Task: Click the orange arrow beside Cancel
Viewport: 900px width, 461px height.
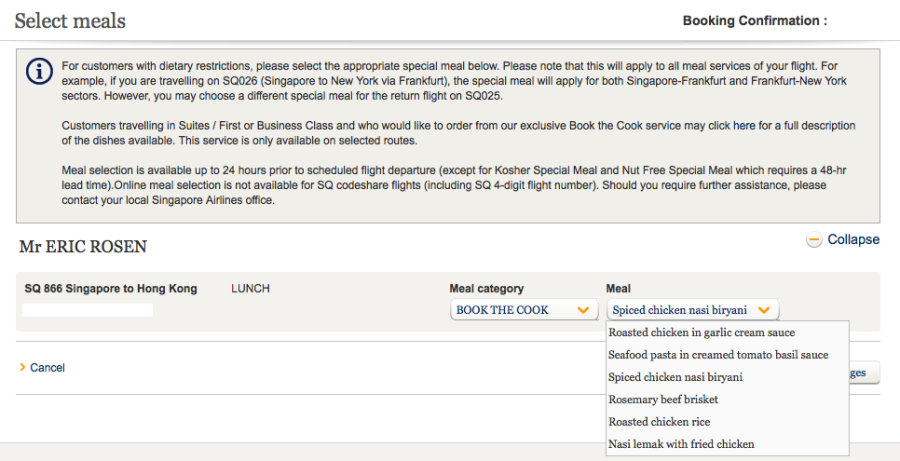Action: click(22, 368)
